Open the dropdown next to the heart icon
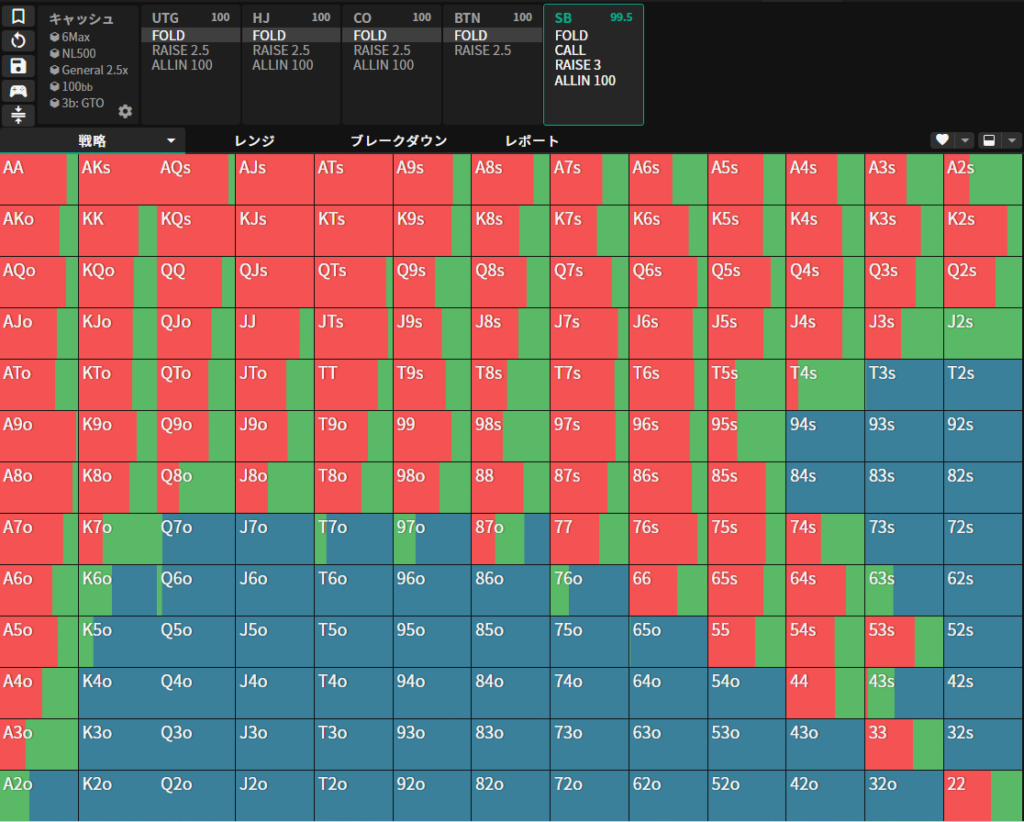 965,141
